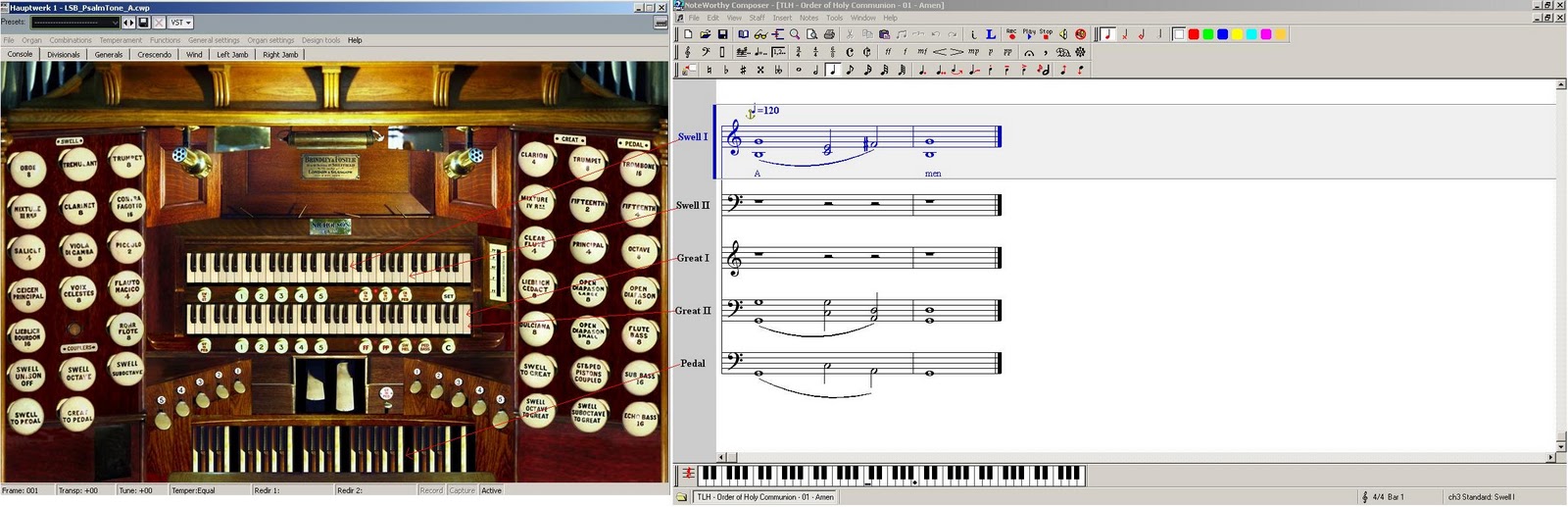Image resolution: width=1568 pixels, height=507 pixels.
Task: Click New file icon in NoteWorthy Composer
Action: [x=689, y=34]
